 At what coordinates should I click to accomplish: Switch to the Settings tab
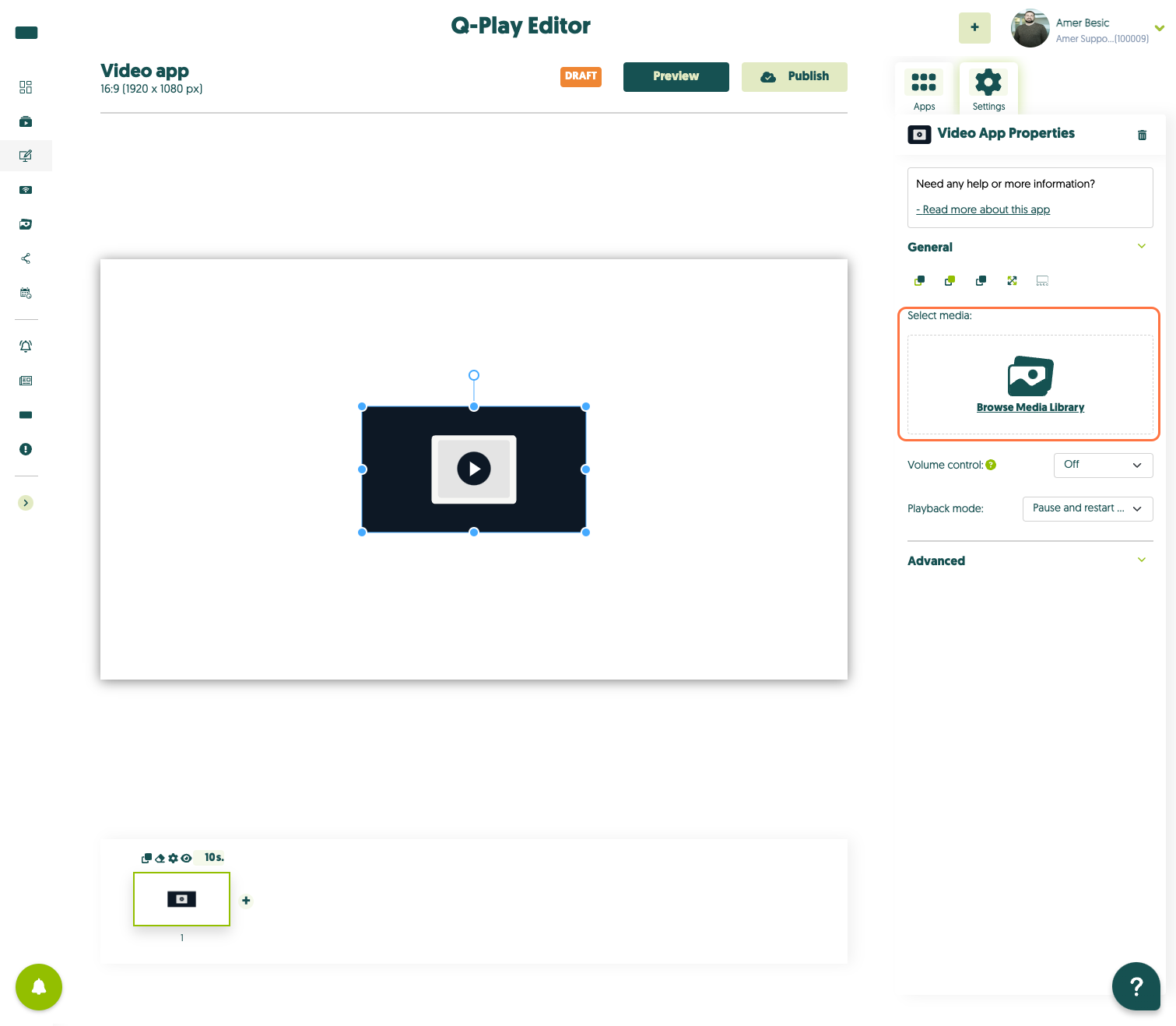click(988, 90)
